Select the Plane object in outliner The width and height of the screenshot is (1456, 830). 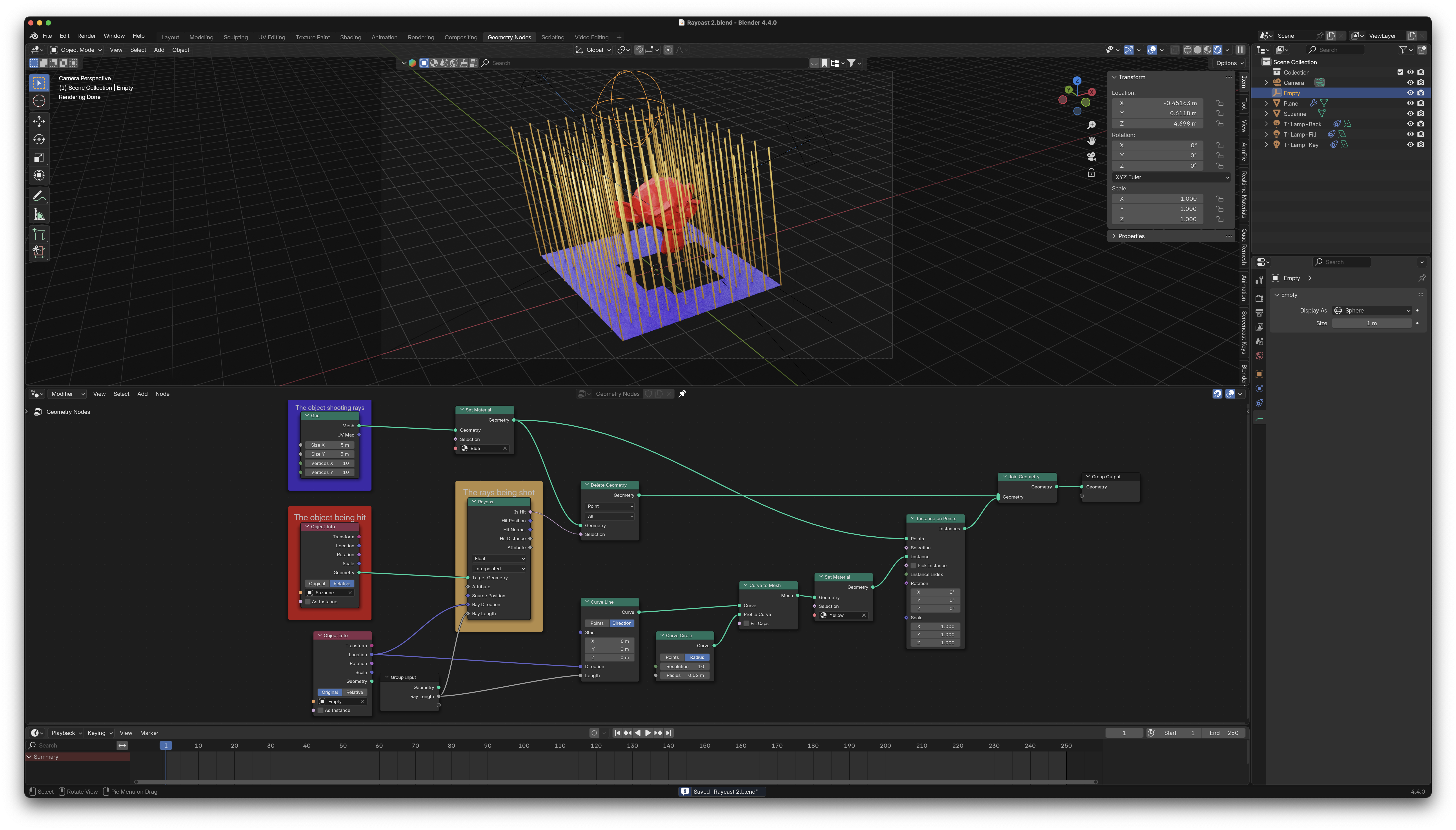coord(1291,104)
